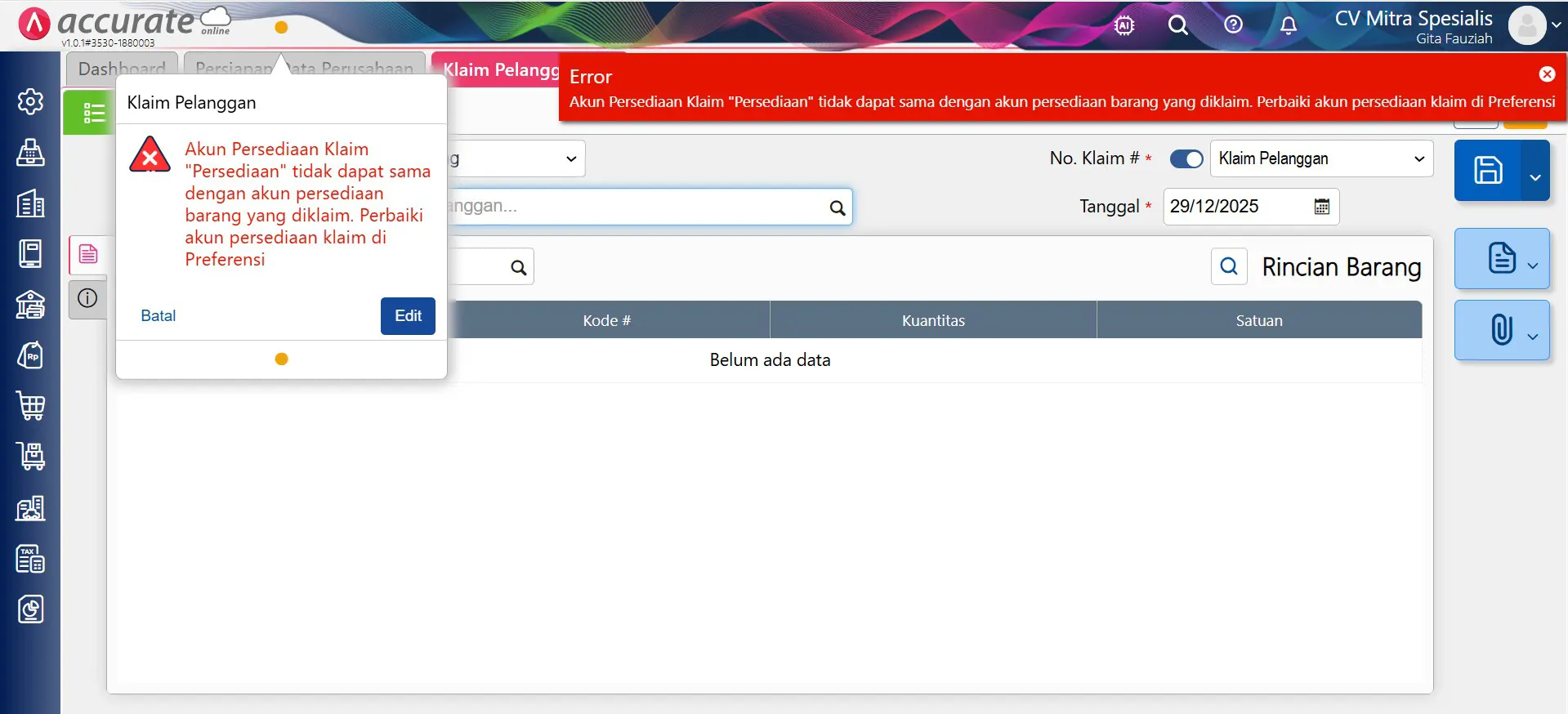Open the settings gear in sidebar
Image resolution: width=1568 pixels, height=714 pixels.
[x=30, y=101]
